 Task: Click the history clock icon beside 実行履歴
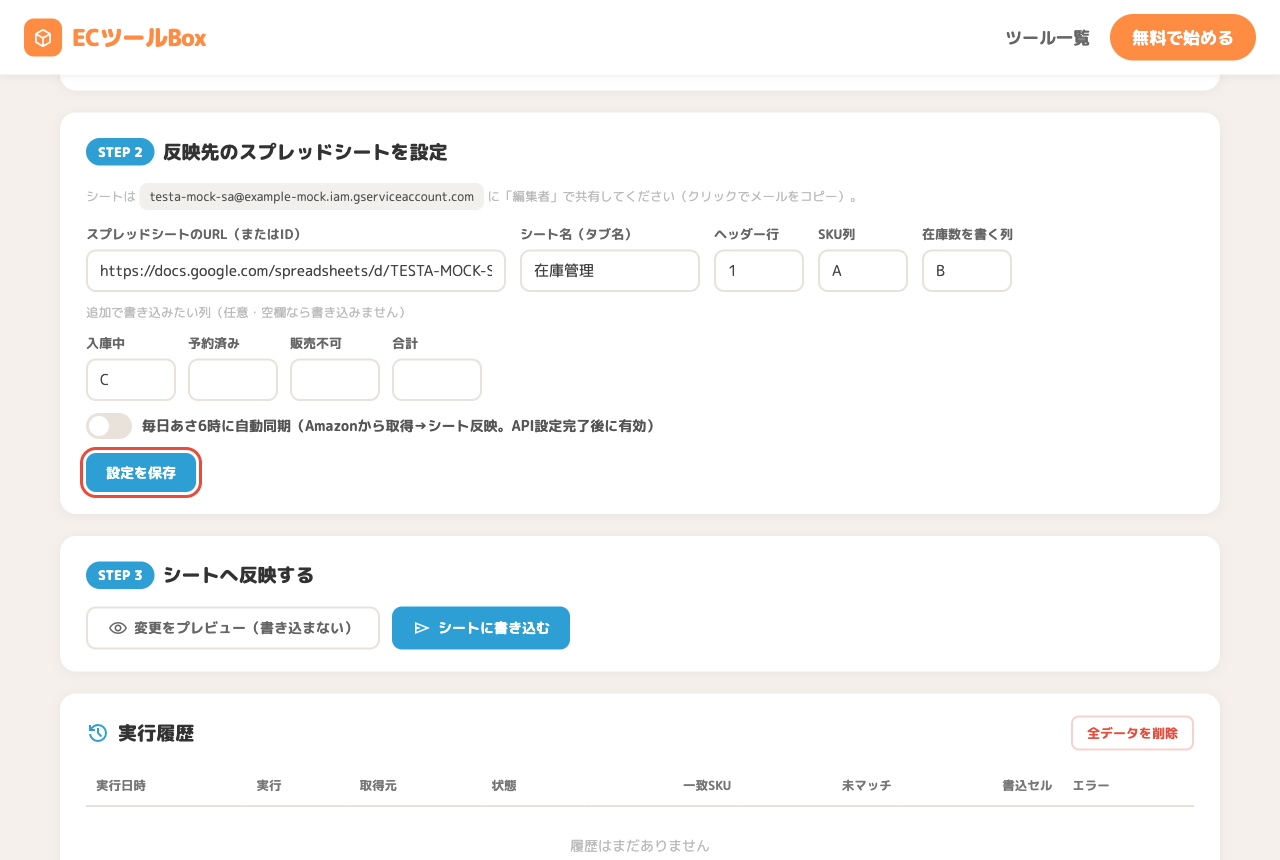pyautogui.click(x=97, y=733)
